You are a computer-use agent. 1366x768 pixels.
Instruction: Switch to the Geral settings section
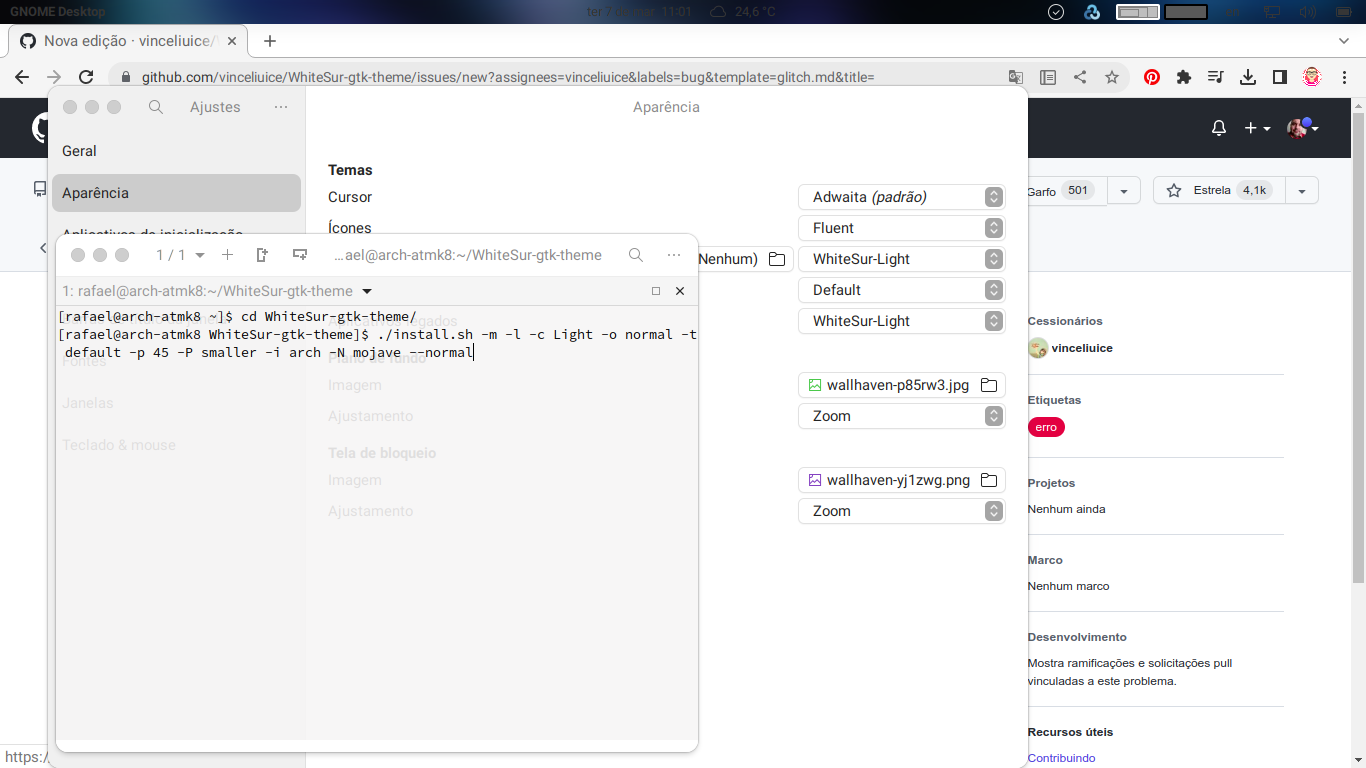[80, 151]
